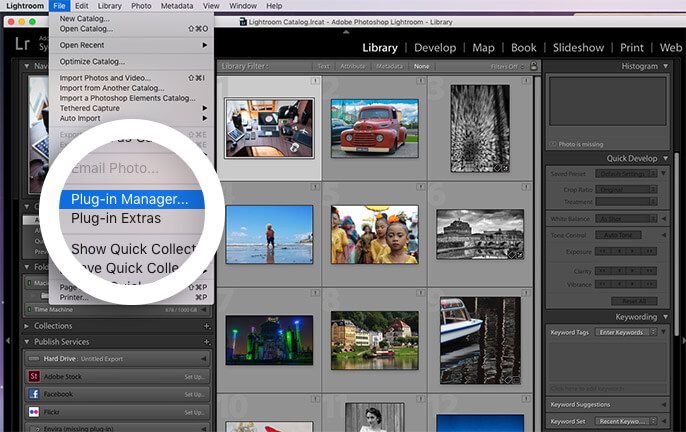Click the Reset All button
This screenshot has height=432, width=686.
634,301
